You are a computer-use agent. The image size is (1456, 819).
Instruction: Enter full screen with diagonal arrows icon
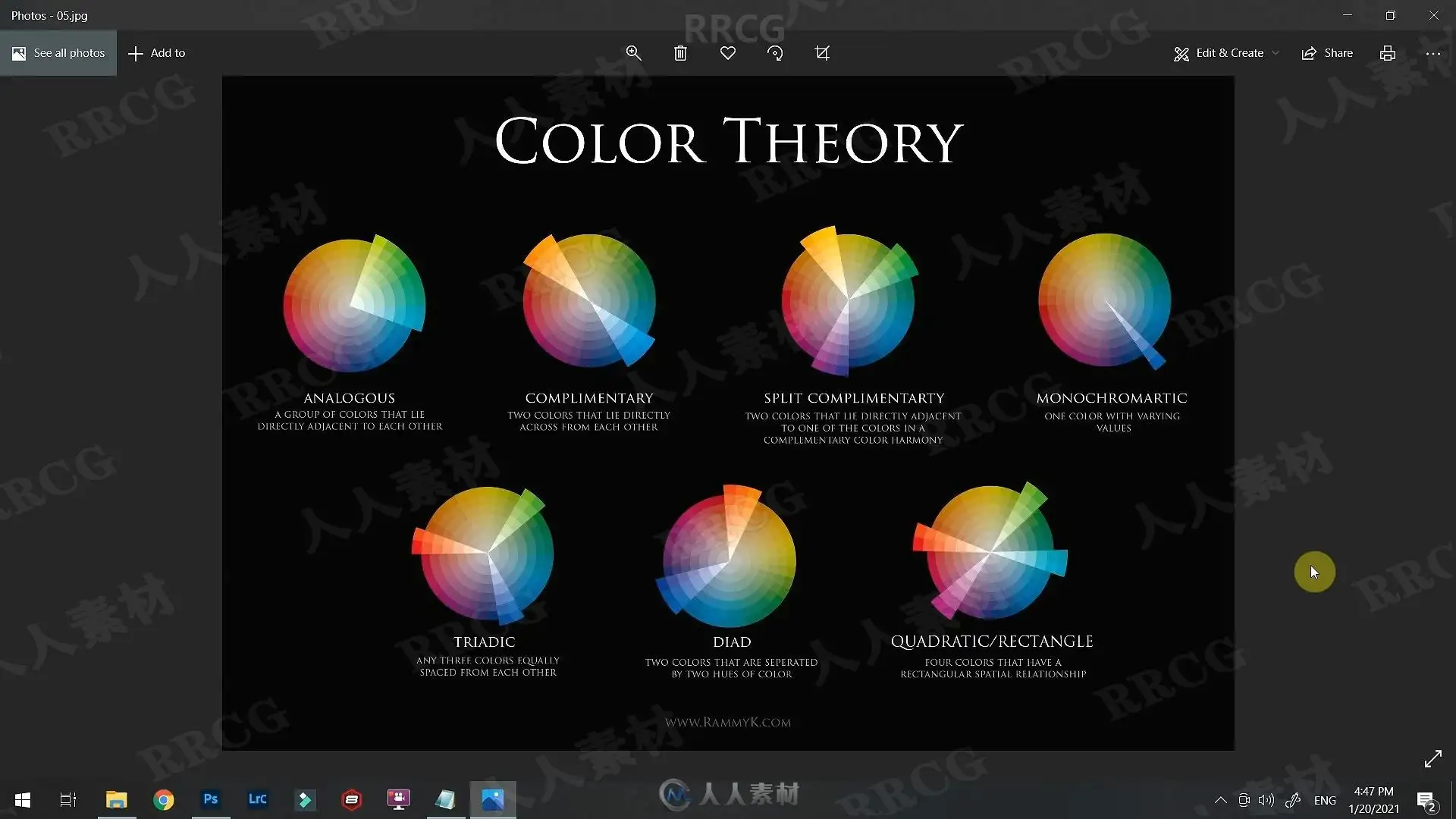1433,759
